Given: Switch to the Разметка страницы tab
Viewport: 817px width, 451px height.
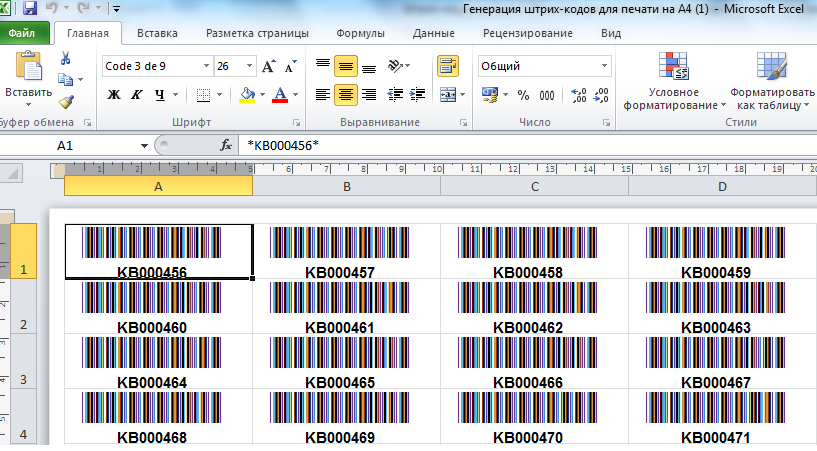Looking at the screenshot, I should click(257, 33).
